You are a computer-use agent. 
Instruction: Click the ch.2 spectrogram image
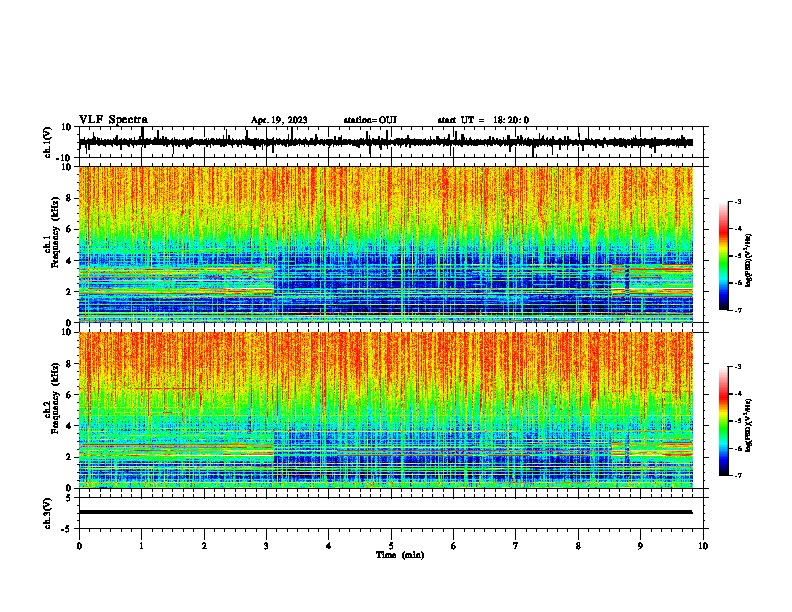(386, 410)
